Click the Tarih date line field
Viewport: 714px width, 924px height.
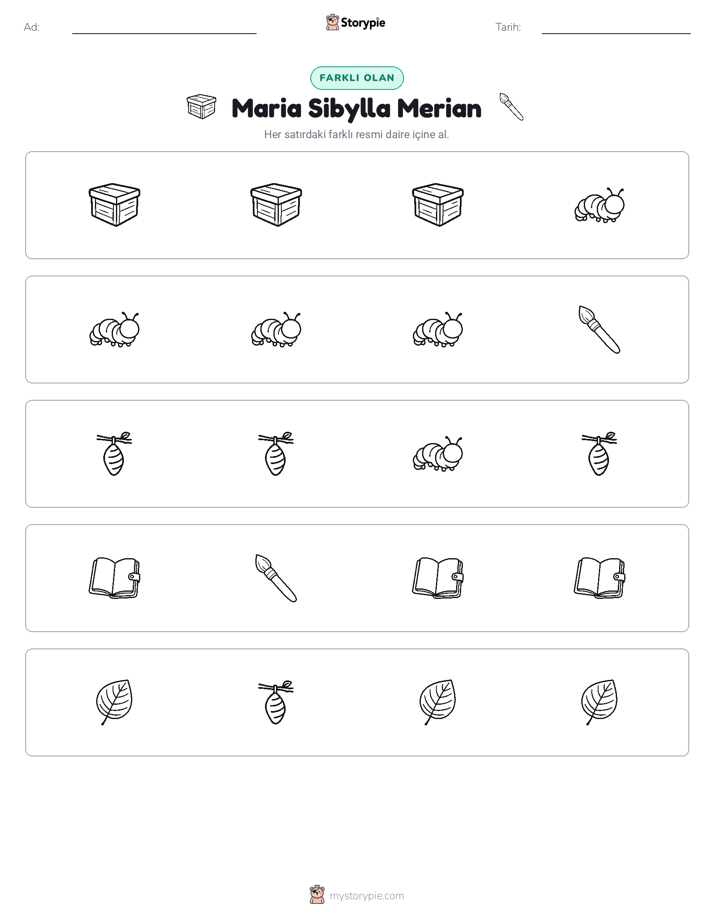[x=616, y=28]
